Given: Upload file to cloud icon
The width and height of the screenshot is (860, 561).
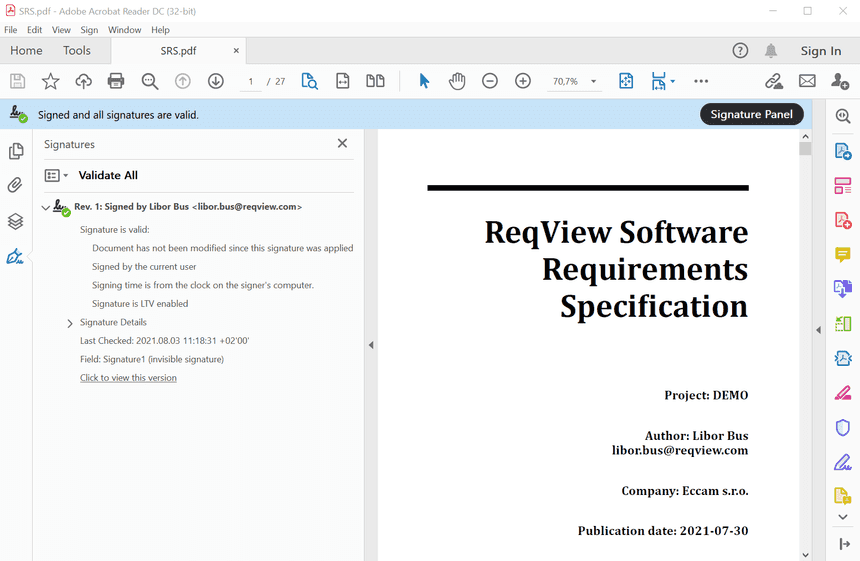Looking at the screenshot, I should (83, 81).
